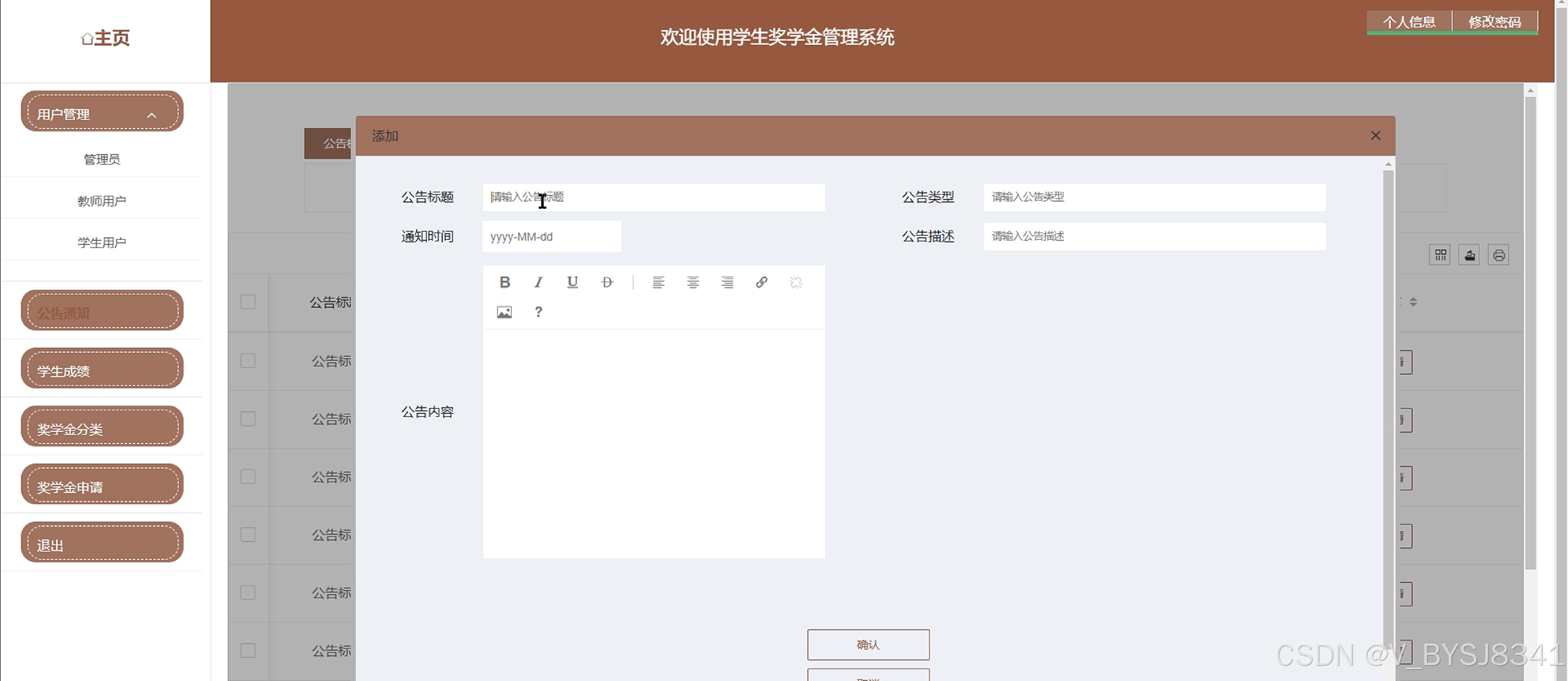Print the table with printer icon
The image size is (1568, 681).
click(x=1499, y=255)
